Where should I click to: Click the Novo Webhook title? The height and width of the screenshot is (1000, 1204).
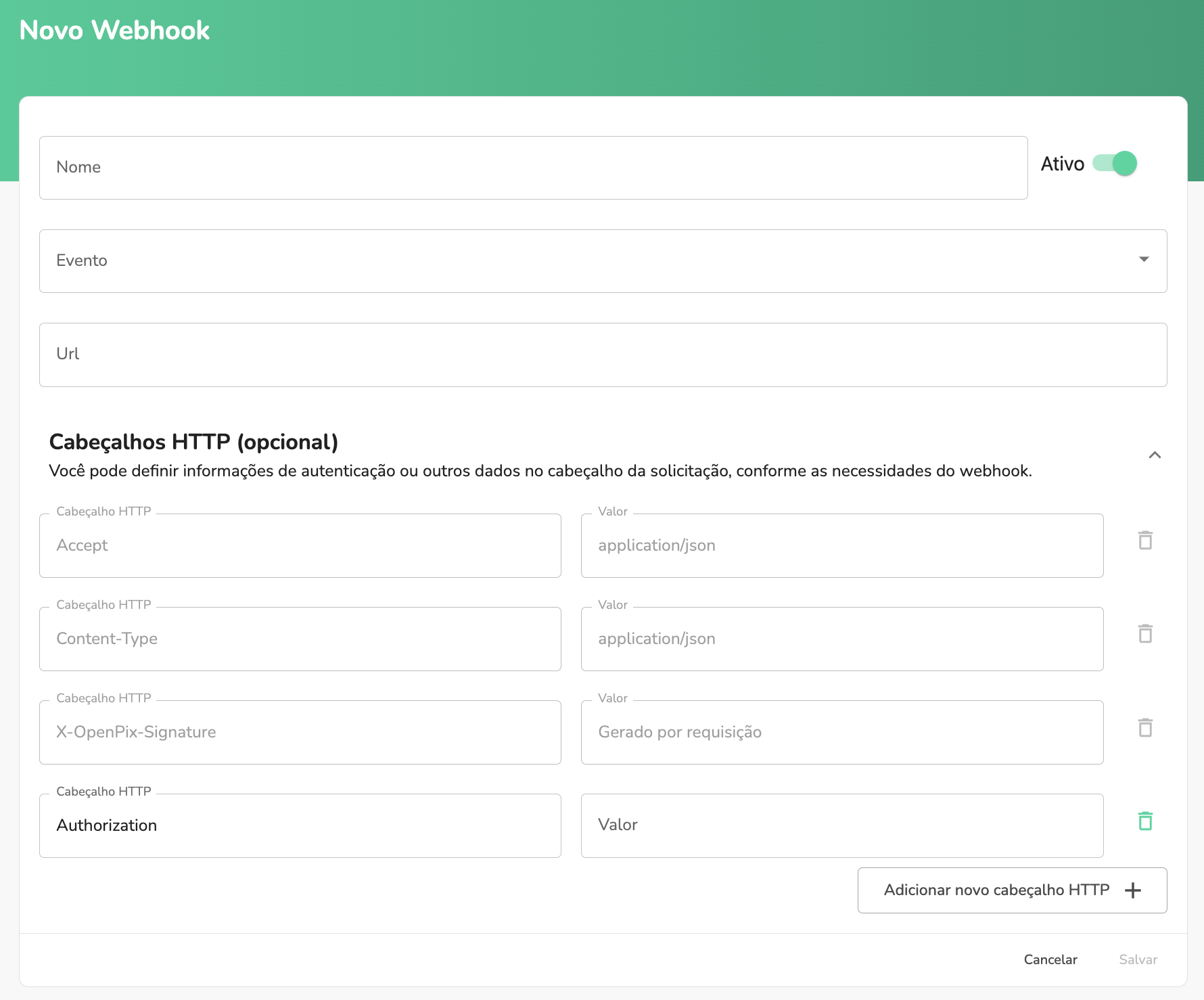coord(115,30)
